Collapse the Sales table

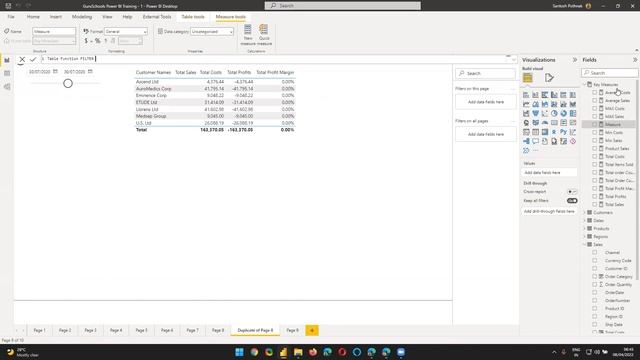[x=584, y=244]
